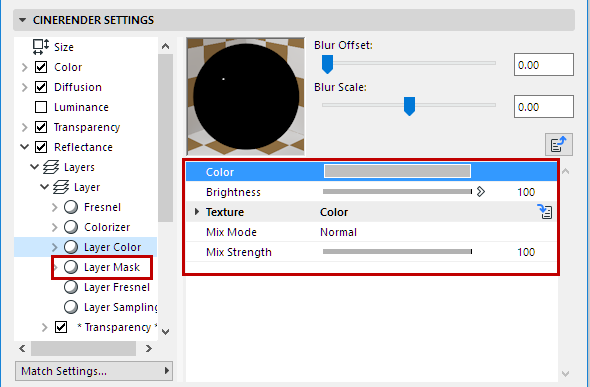Open the Layer Fresnel item
This screenshot has height=387, width=590.
(x=117, y=287)
